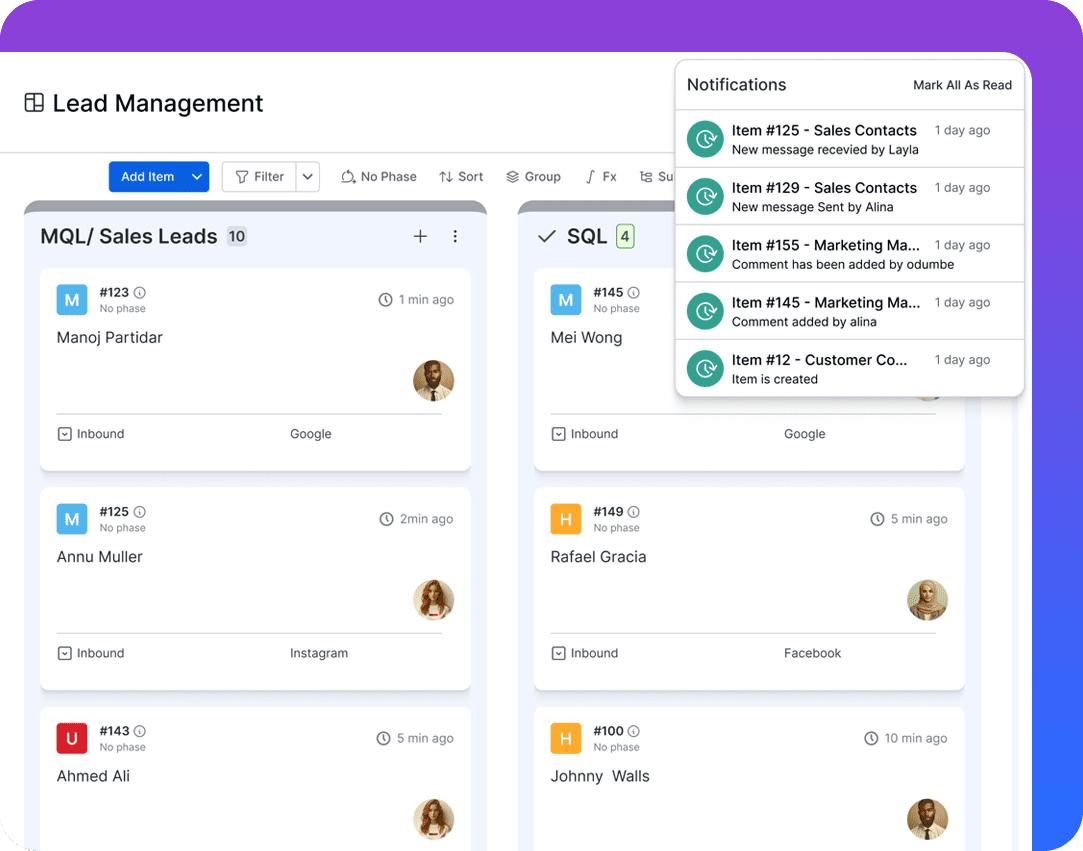
Task: Click the assignee photo on the Ahmed Ali card
Action: click(x=434, y=819)
